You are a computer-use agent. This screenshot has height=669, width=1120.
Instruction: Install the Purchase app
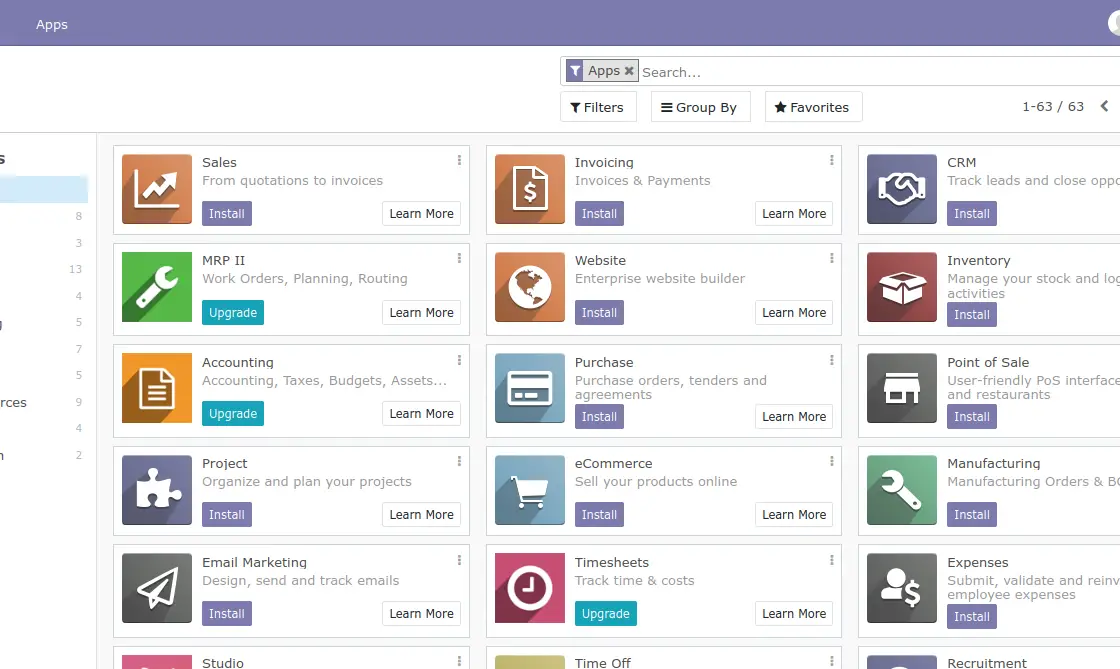pyautogui.click(x=599, y=416)
